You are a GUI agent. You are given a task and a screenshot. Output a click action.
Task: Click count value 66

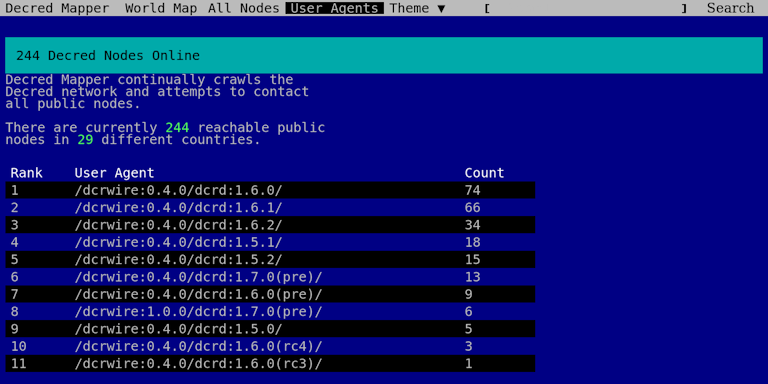click(x=473, y=208)
